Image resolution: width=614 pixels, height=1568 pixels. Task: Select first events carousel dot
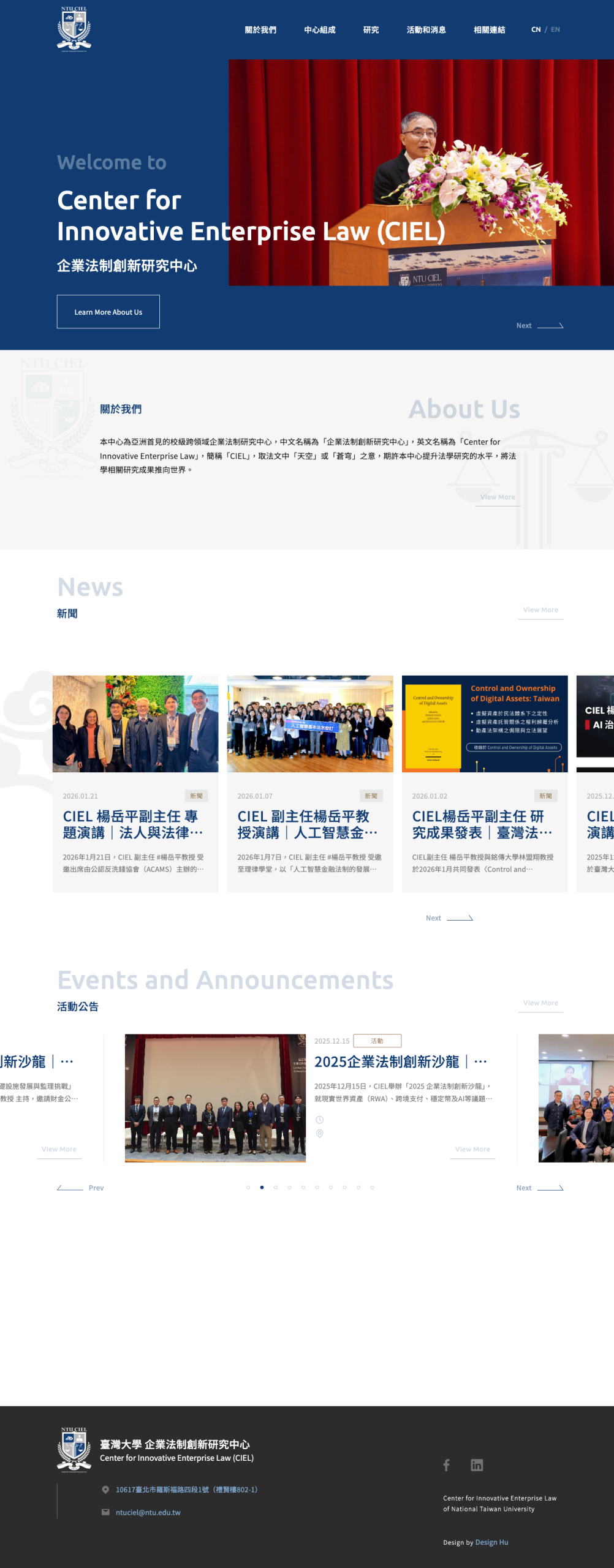(x=248, y=1188)
